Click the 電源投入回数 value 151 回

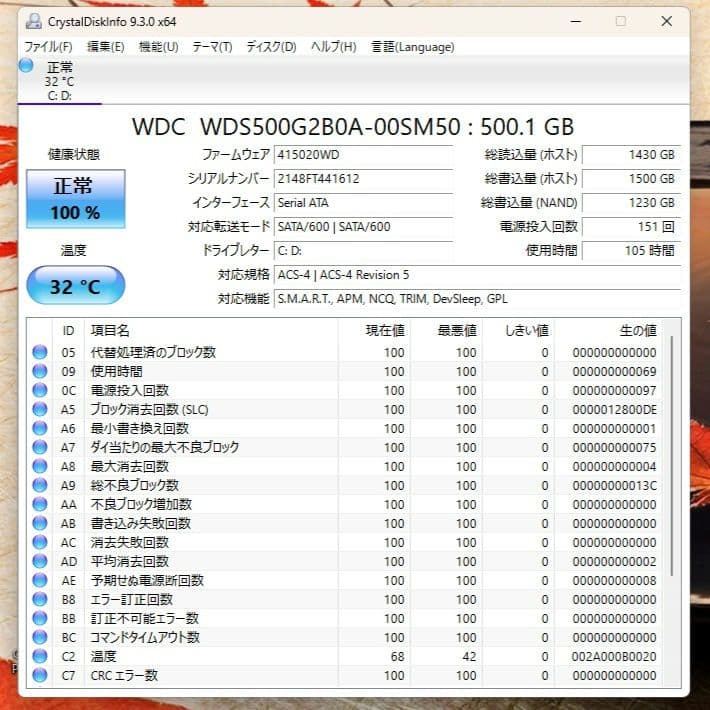pyautogui.click(x=632, y=227)
